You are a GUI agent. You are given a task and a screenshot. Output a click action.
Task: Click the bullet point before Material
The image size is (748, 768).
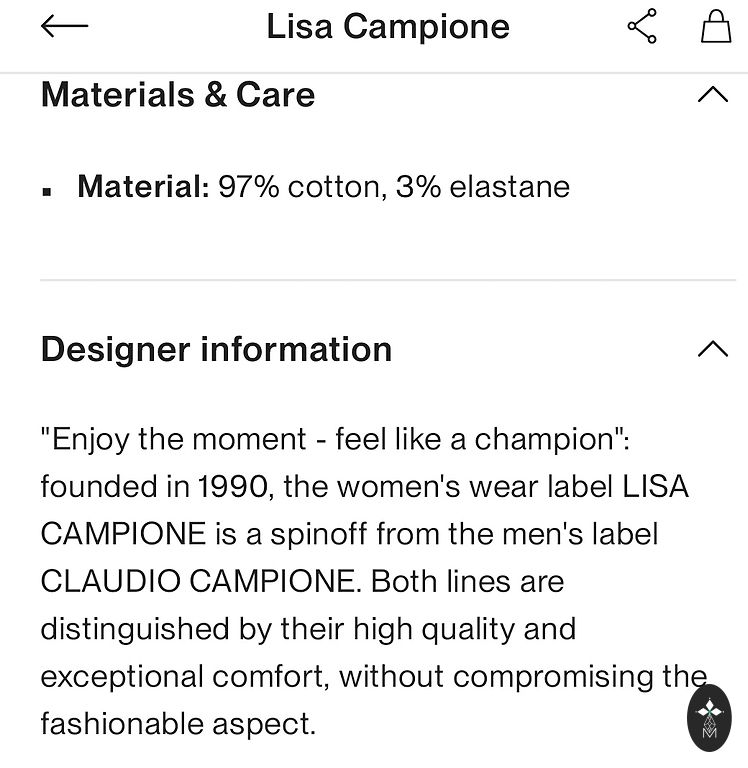tap(47, 189)
